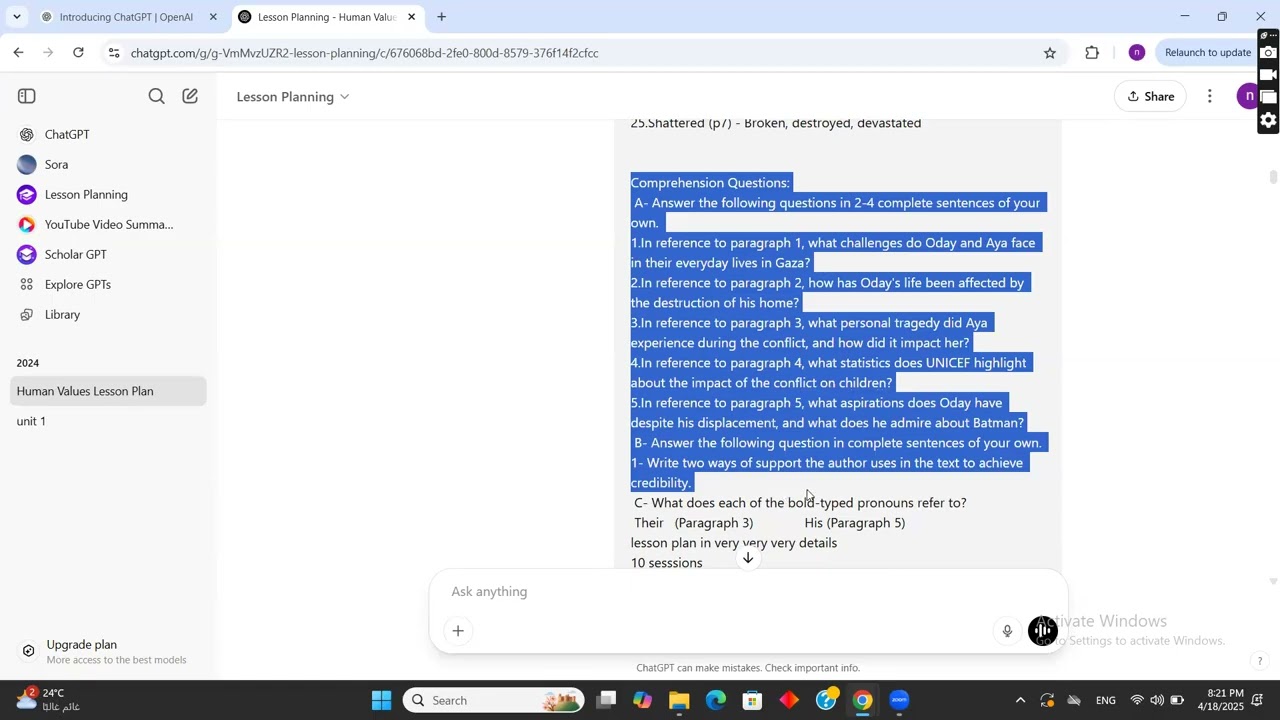Toggle the ChatGPT sidebar panel
This screenshot has height=720, width=1280.
point(27,96)
